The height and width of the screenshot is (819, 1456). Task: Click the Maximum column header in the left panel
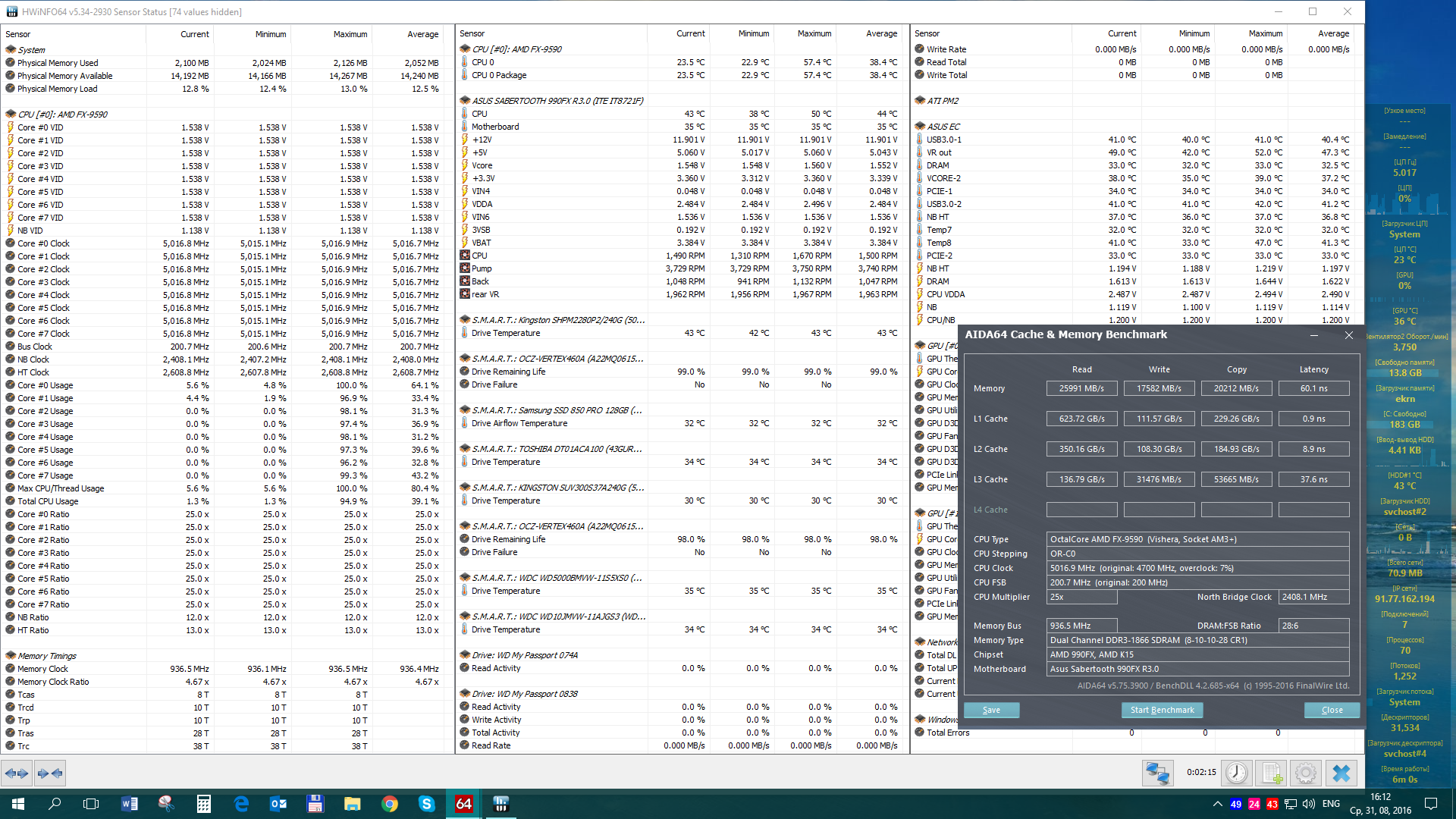coord(350,34)
